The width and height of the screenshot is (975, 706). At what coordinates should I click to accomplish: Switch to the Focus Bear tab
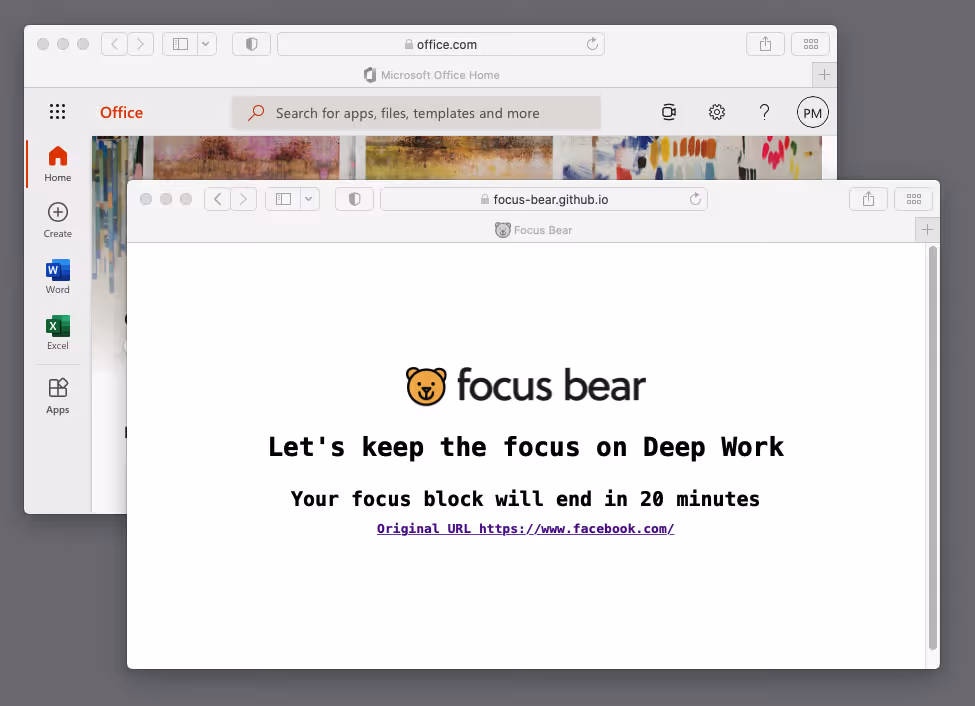click(533, 230)
